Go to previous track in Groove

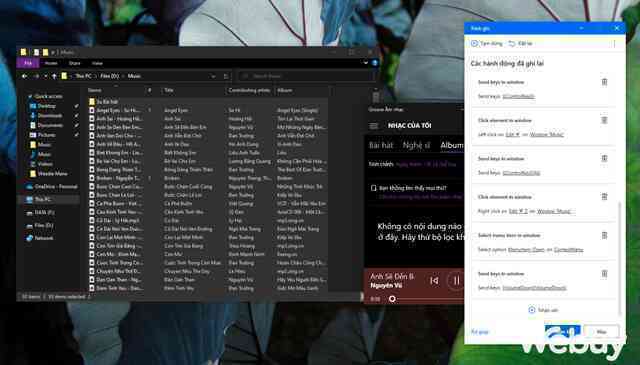pyautogui.click(x=434, y=280)
